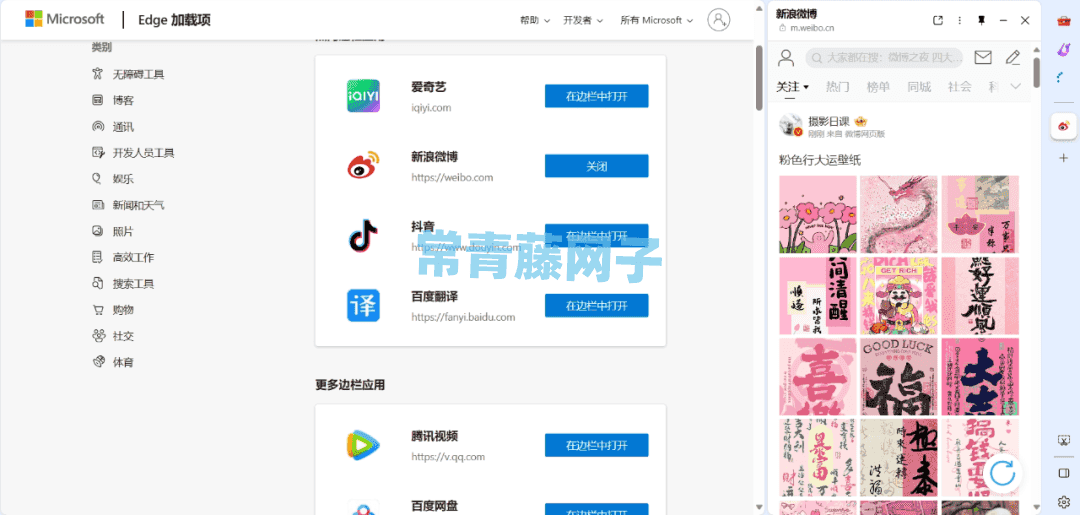The image size is (1080, 515).
Task: Click the https://fanyi.baidu.com address text
Action: [463, 317]
